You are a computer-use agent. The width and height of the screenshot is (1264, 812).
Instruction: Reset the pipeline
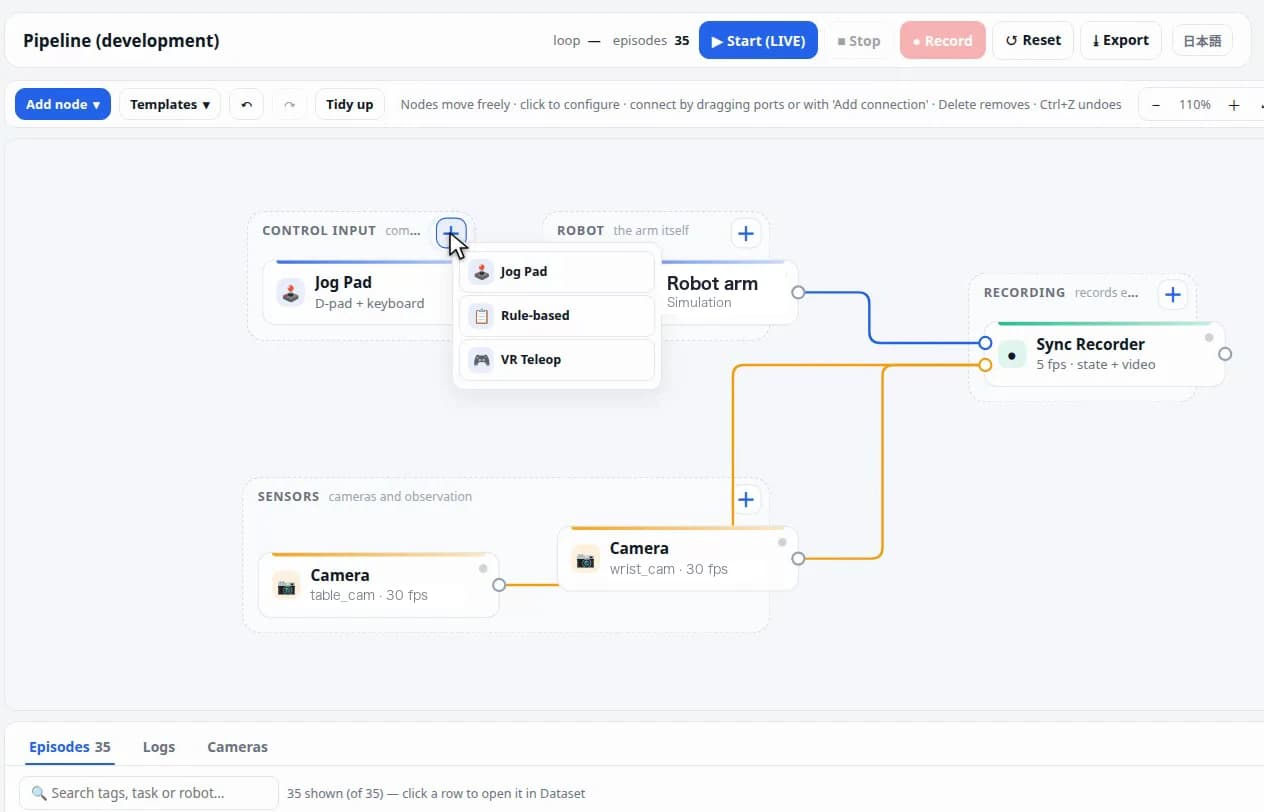(x=1033, y=40)
